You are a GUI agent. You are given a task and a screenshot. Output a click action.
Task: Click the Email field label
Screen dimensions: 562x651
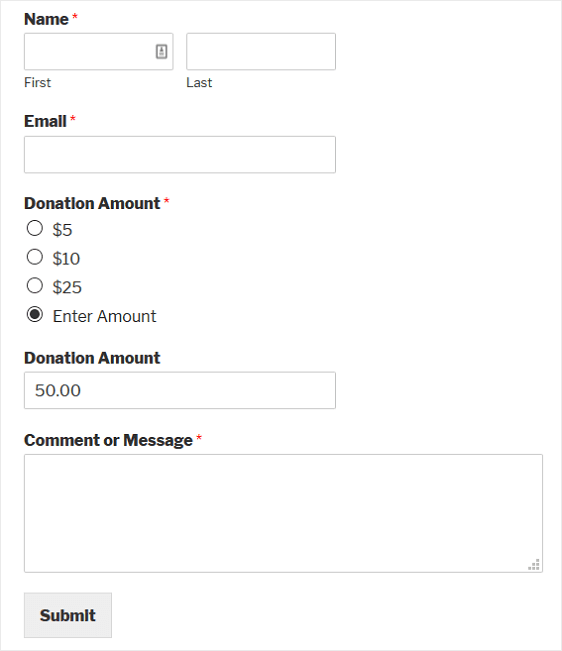click(x=45, y=121)
